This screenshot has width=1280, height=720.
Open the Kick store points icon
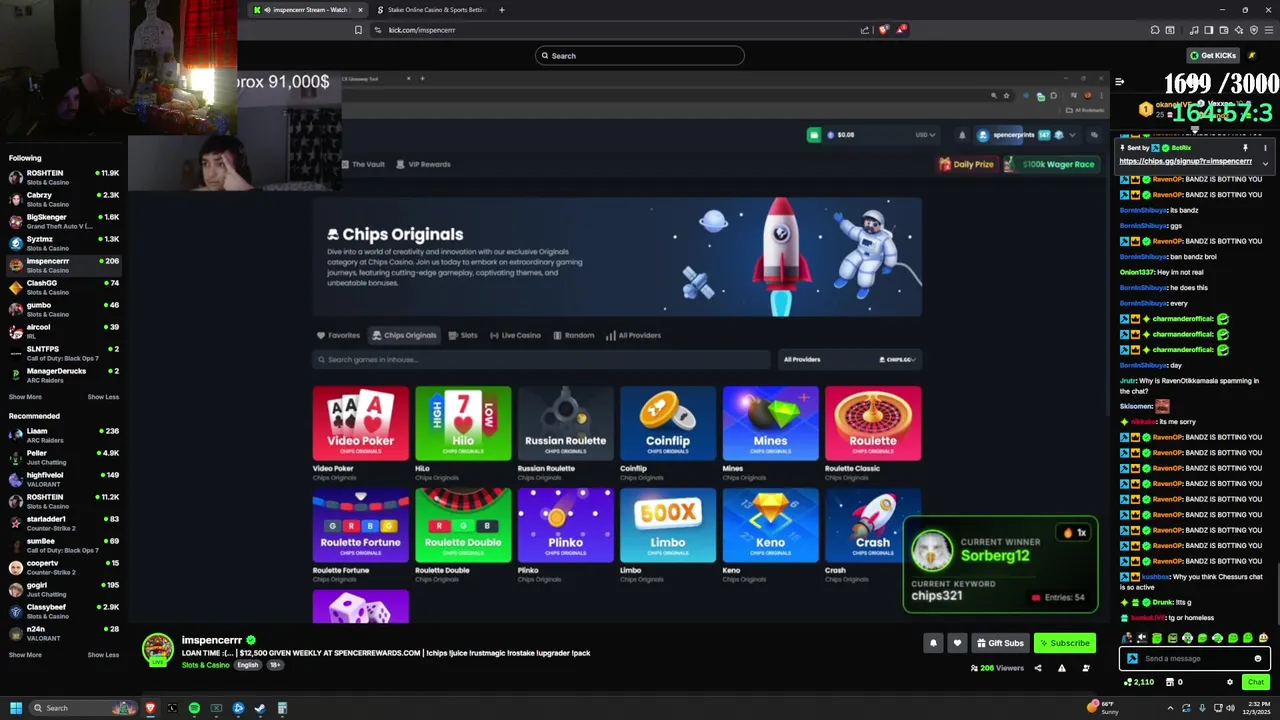(x=1169, y=682)
